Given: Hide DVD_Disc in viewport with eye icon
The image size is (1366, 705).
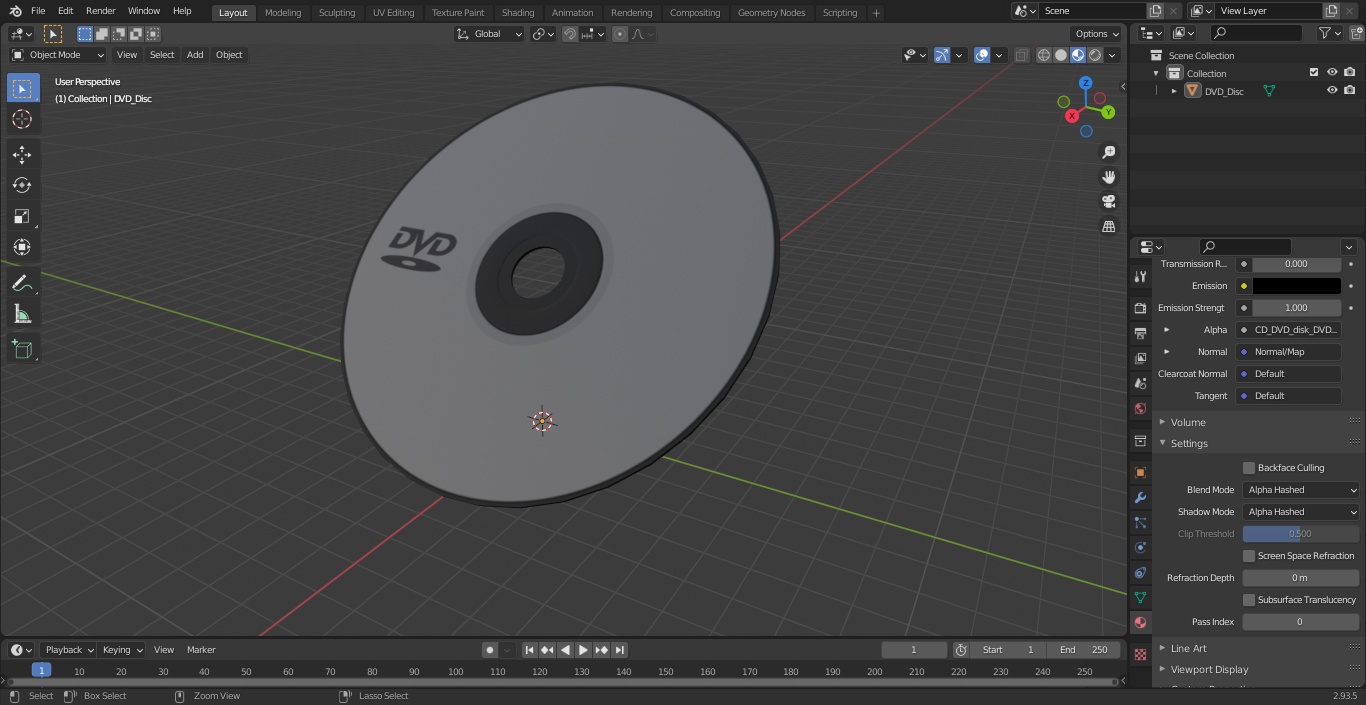Looking at the screenshot, I should click(1332, 91).
